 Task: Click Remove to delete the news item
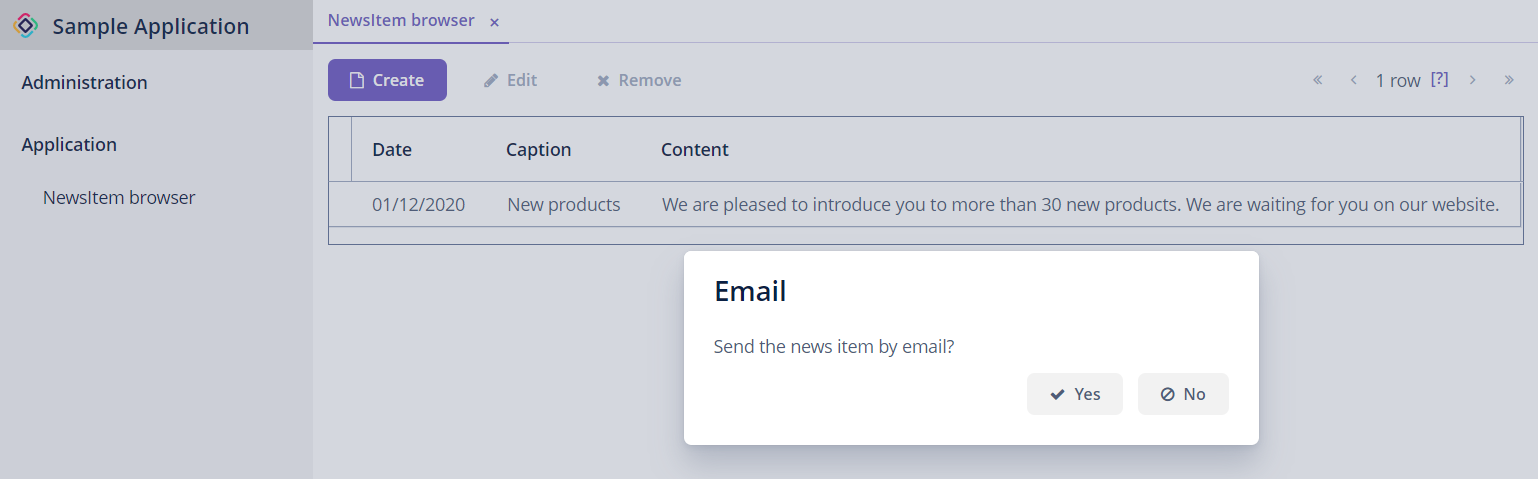coord(639,80)
